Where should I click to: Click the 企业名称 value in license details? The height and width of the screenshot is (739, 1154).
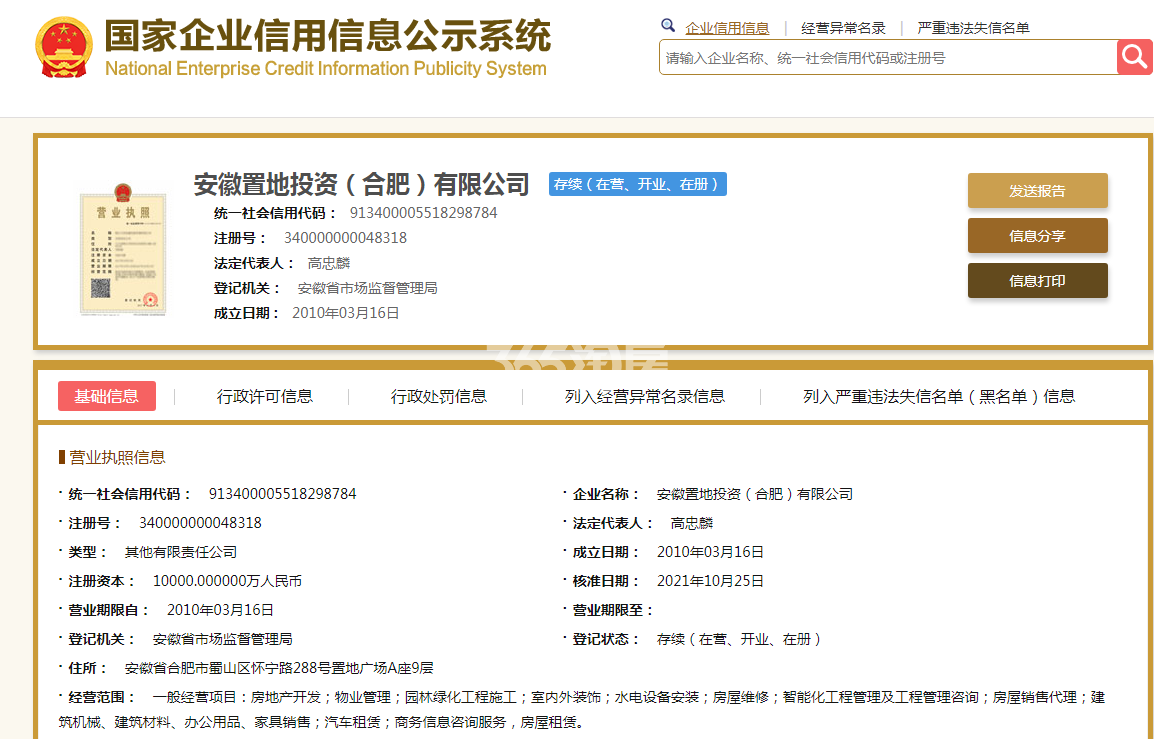click(754, 494)
